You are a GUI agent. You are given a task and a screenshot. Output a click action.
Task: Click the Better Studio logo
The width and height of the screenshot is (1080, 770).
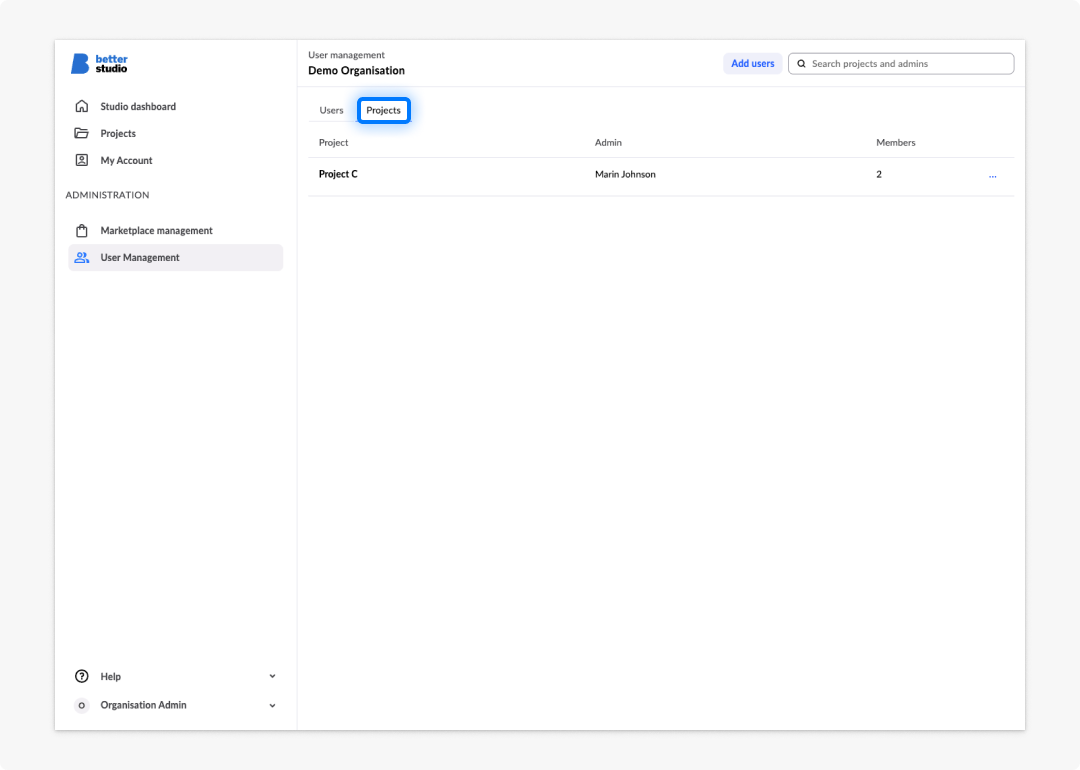point(99,63)
